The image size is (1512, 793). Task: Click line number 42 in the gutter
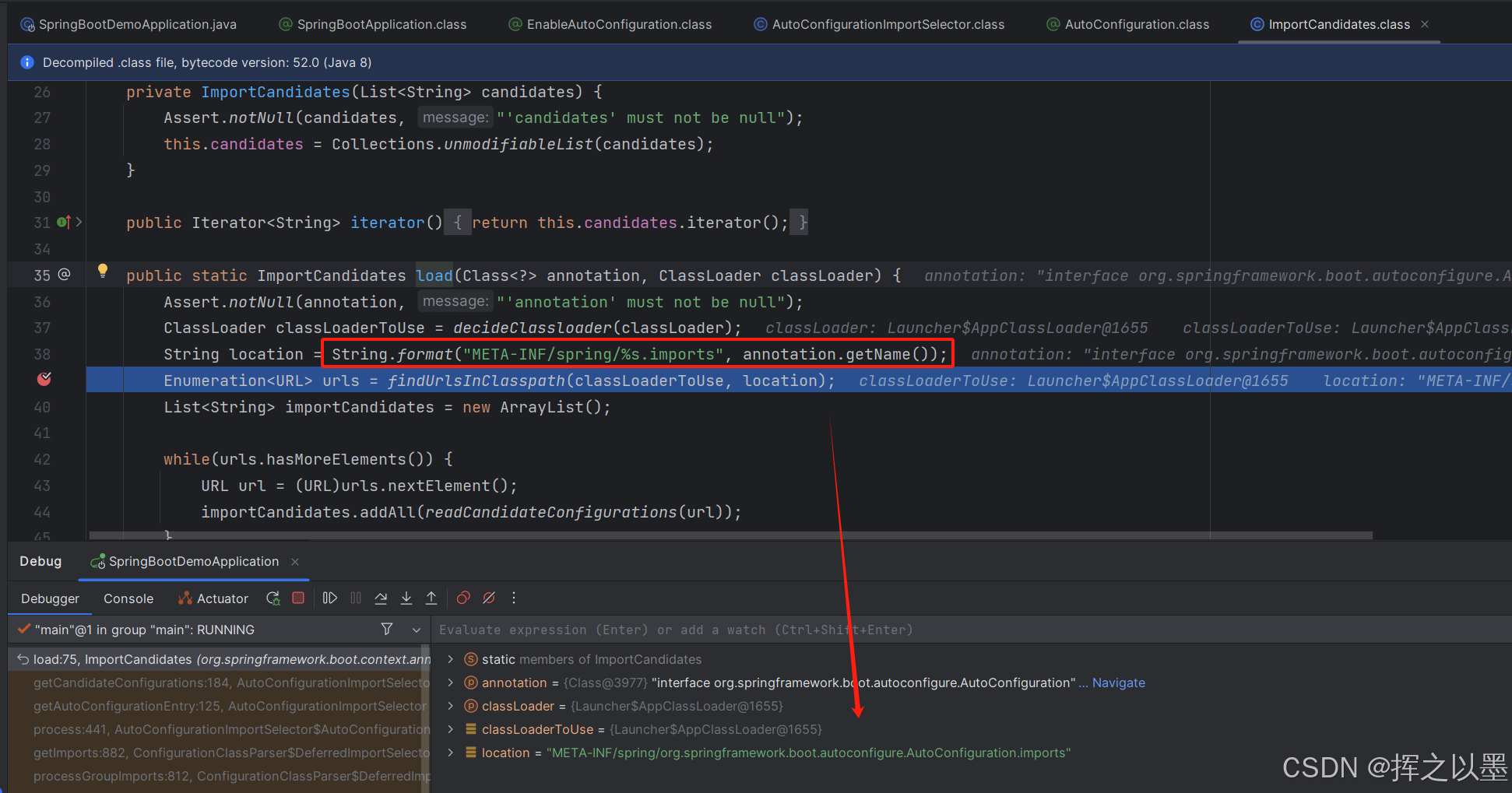click(x=42, y=459)
